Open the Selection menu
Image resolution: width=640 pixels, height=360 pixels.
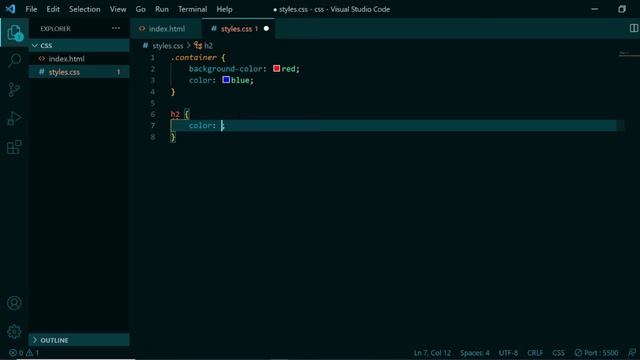[x=84, y=9]
